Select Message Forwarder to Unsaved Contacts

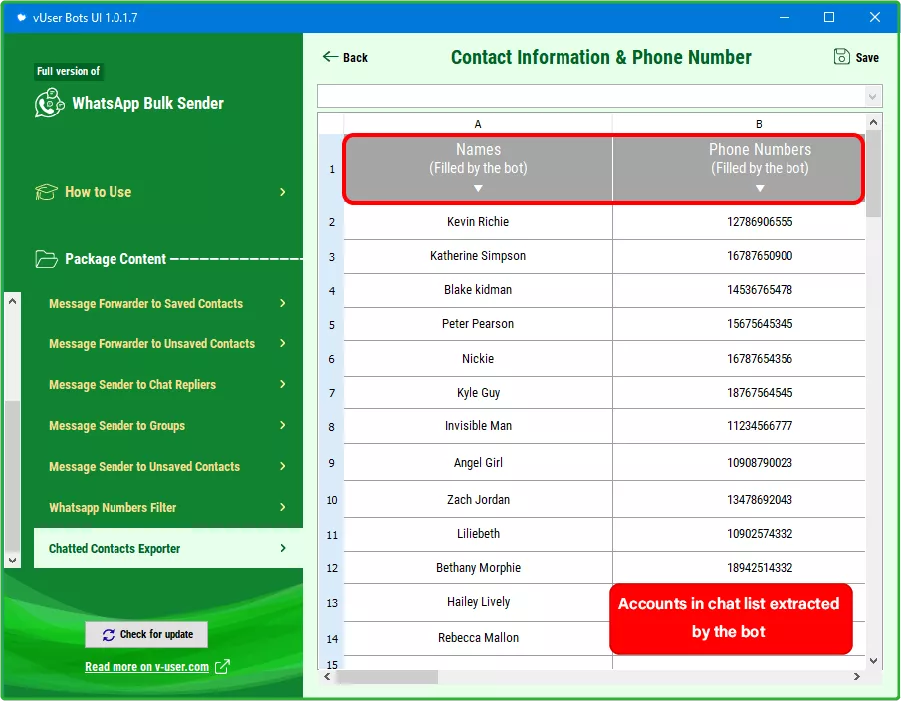click(152, 344)
